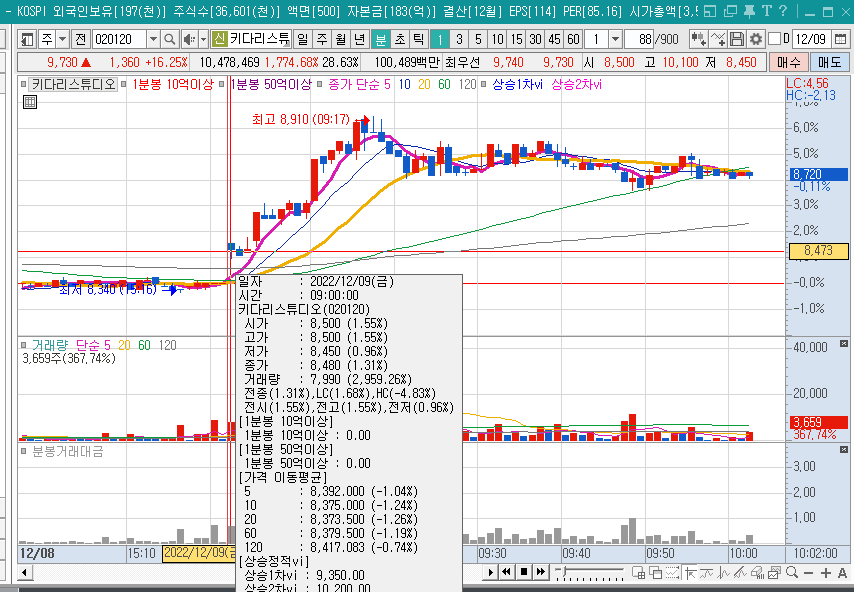This screenshot has width=854, height=592.
Task: Click the stop button in replay controls
Action: coord(524,572)
